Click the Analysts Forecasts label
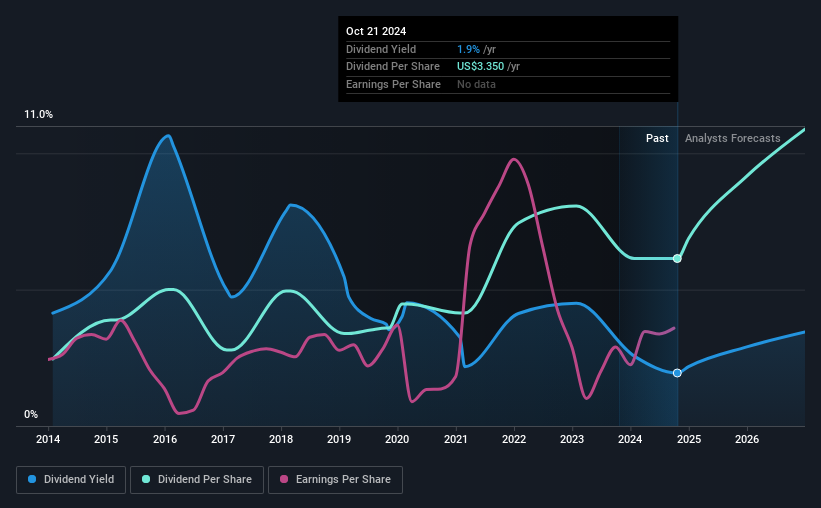This screenshot has height=508, width=821. (733, 138)
